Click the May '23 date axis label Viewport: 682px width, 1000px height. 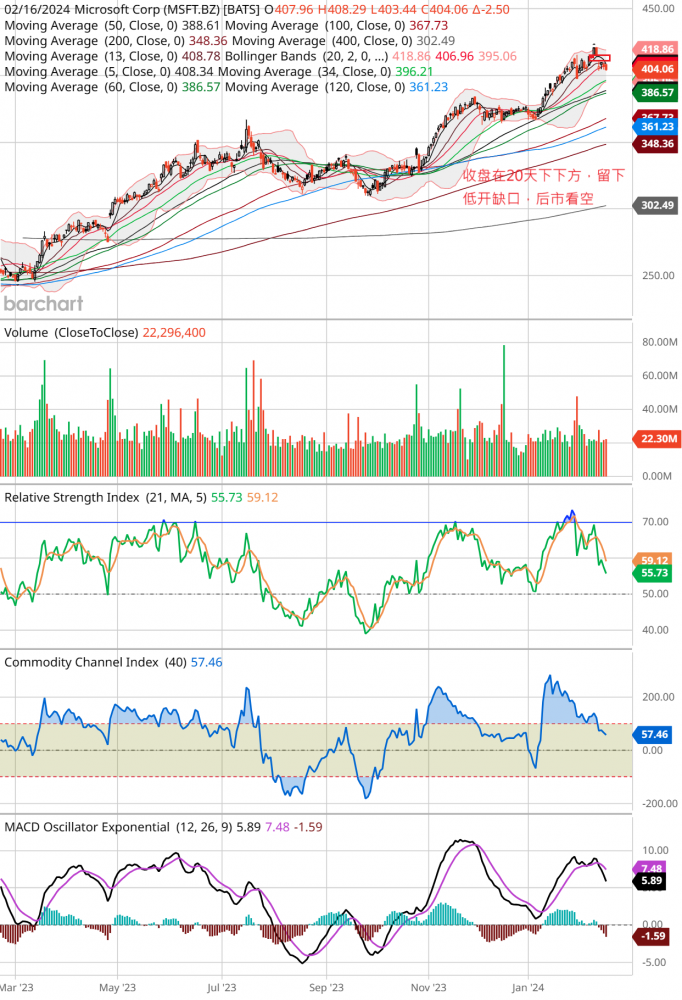[117, 987]
